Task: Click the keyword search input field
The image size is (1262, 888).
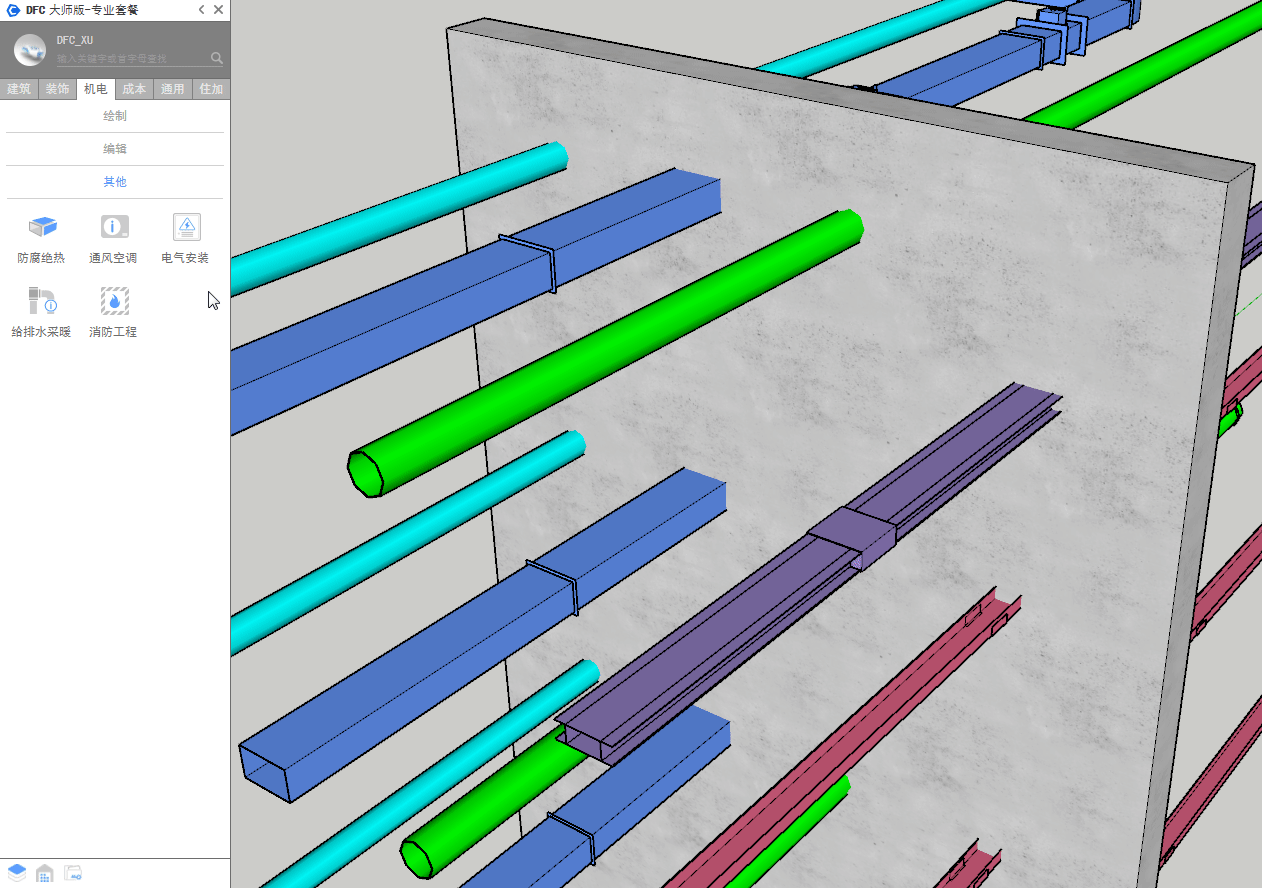Action: (130, 59)
